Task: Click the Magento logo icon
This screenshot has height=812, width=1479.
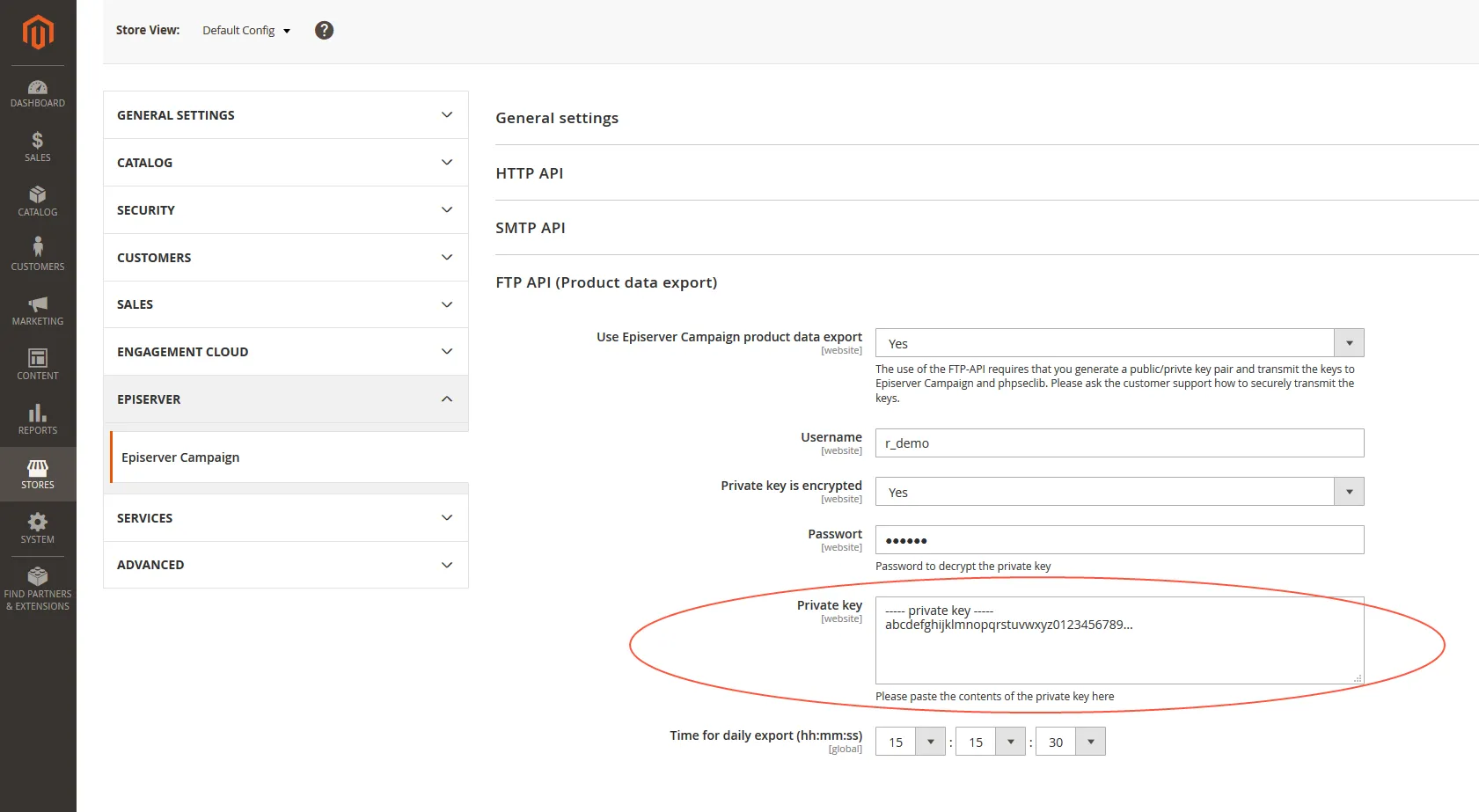Action: click(x=38, y=33)
